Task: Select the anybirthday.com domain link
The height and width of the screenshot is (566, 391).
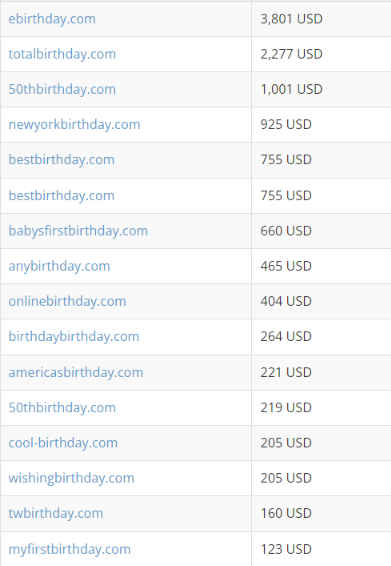Action: coord(59,266)
